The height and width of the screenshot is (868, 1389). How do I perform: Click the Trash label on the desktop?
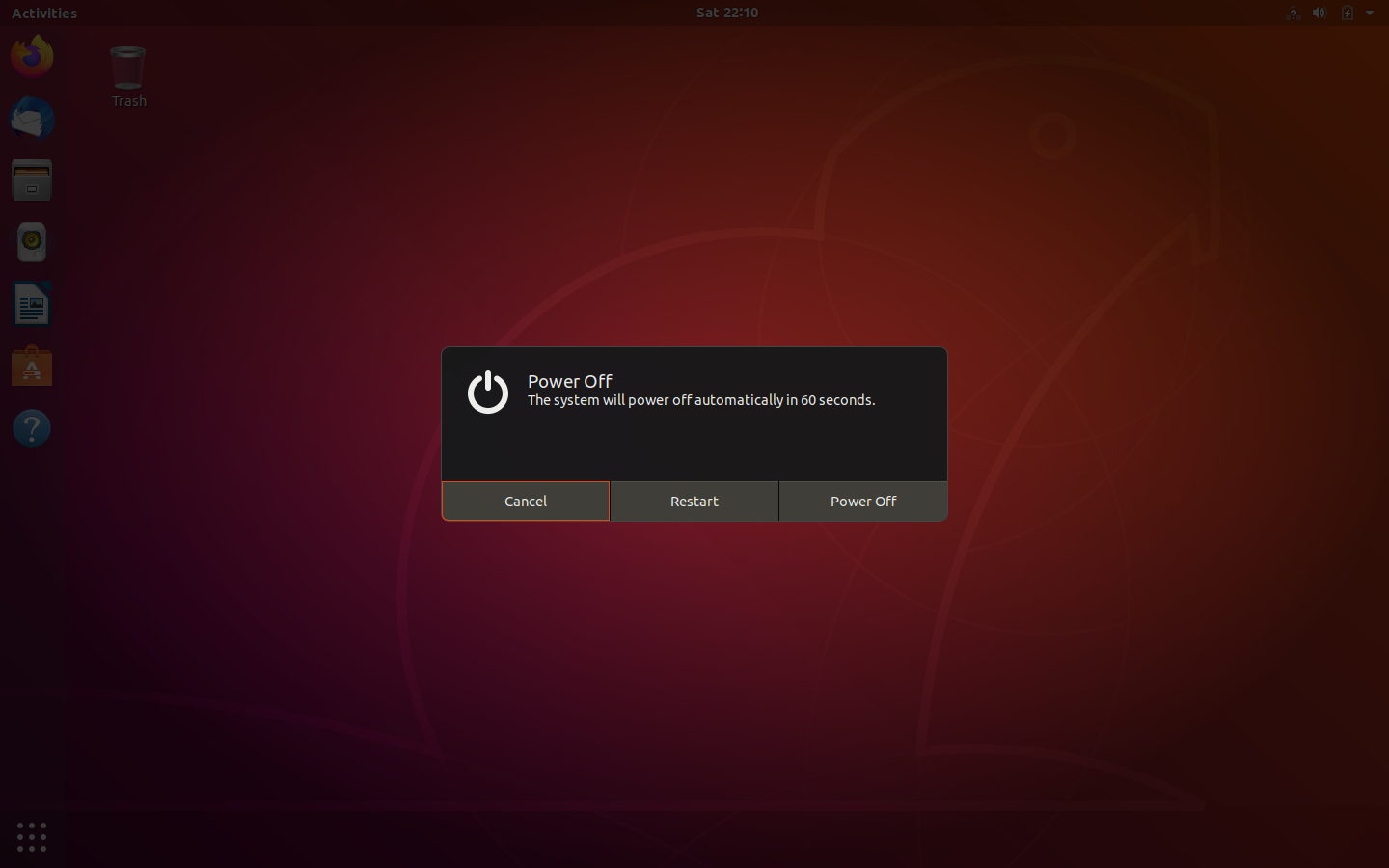coord(128,101)
